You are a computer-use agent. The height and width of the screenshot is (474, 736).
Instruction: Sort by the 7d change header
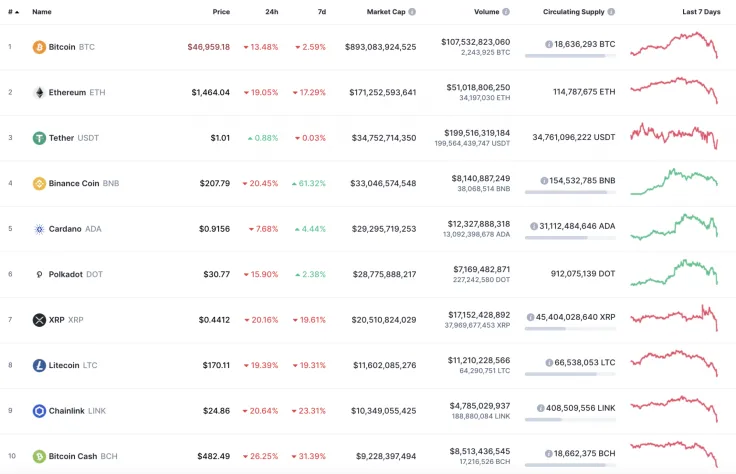tap(322, 12)
